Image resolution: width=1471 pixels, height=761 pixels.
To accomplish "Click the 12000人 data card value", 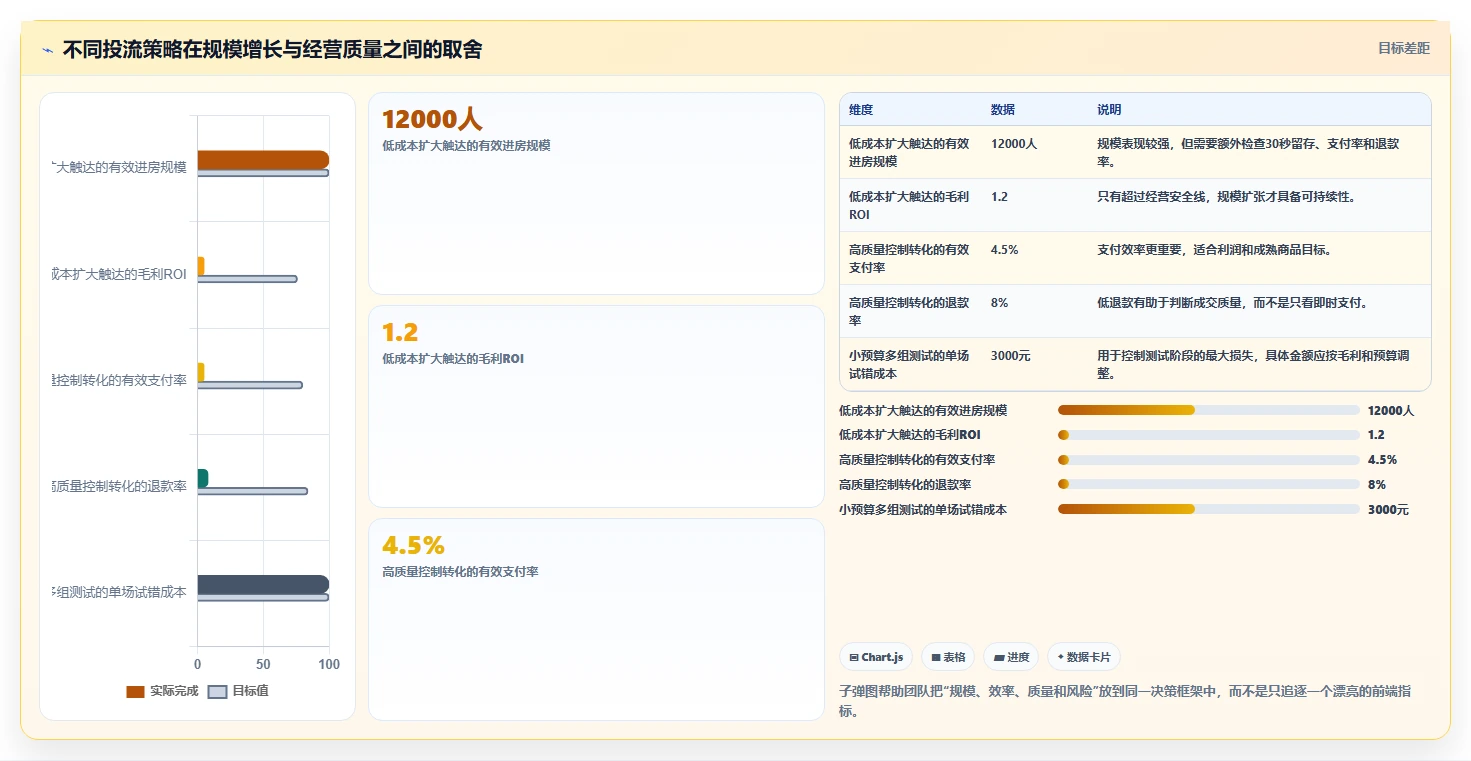I will (x=432, y=120).
